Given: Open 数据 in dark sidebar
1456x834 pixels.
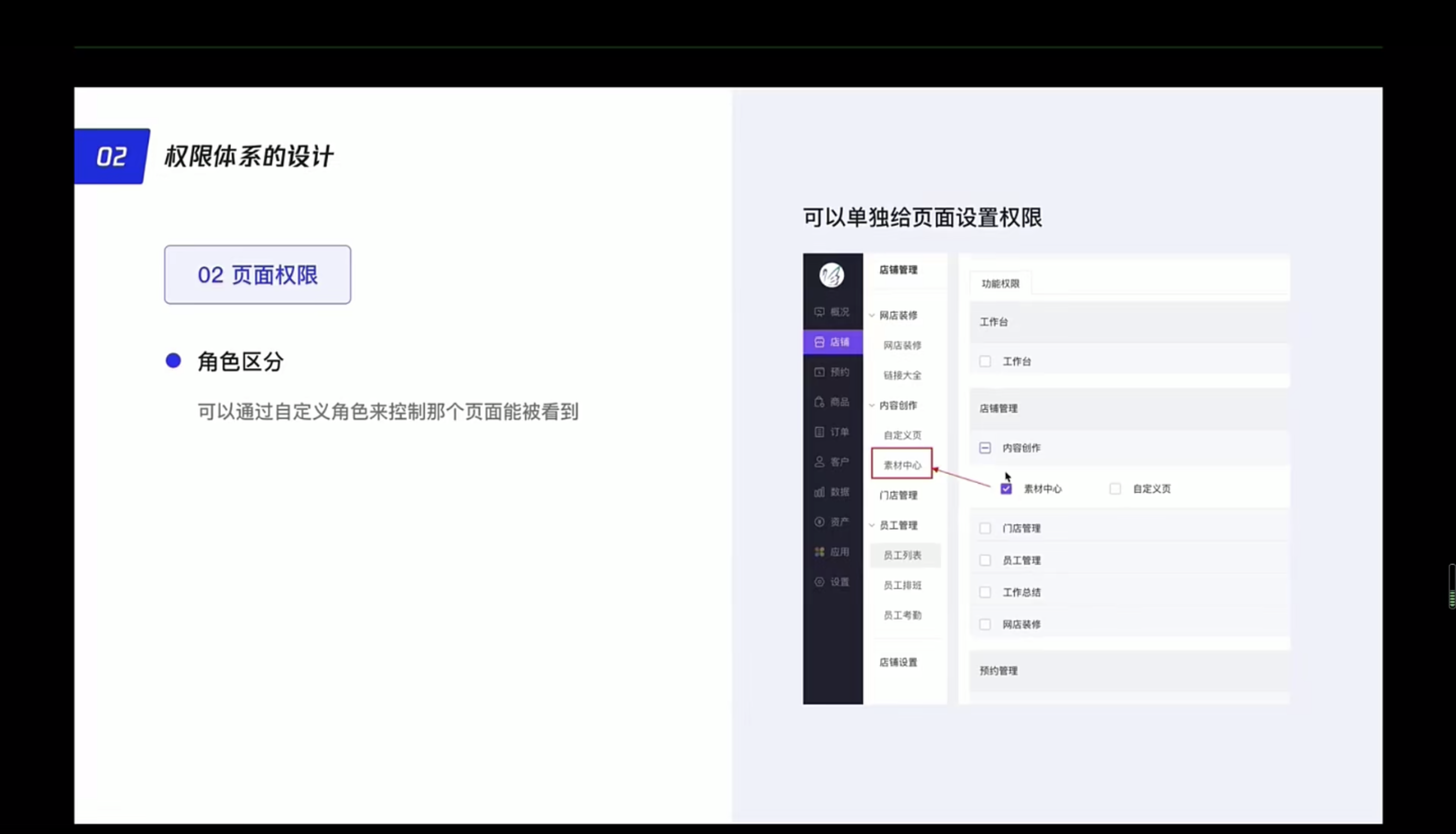Looking at the screenshot, I should pyautogui.click(x=832, y=492).
